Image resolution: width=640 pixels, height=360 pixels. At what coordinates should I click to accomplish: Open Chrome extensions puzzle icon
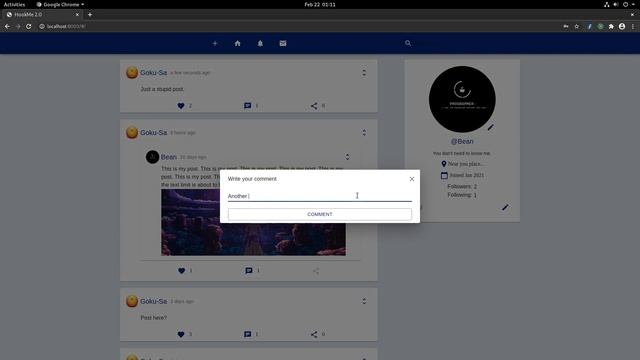[x=611, y=26]
